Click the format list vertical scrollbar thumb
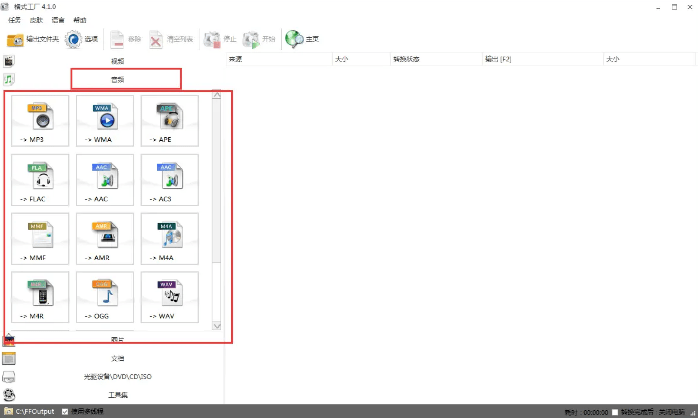Viewport: 698px width, 418px height. (216, 180)
